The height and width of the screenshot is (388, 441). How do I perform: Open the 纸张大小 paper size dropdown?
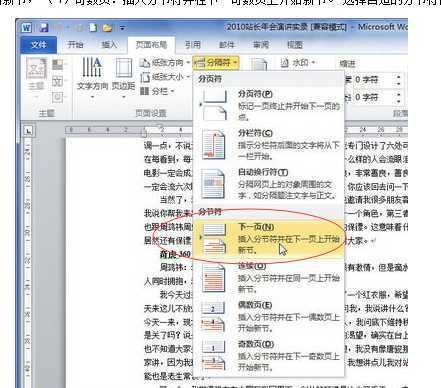[x=164, y=77]
